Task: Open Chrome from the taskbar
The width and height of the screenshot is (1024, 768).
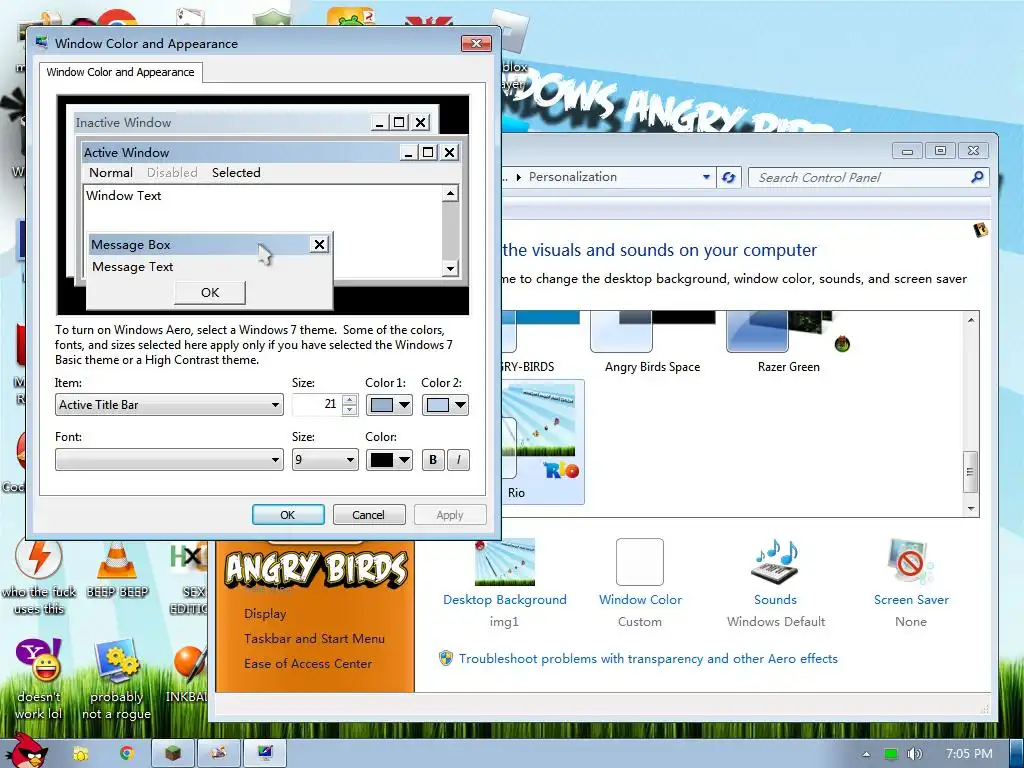Action: pos(127,754)
